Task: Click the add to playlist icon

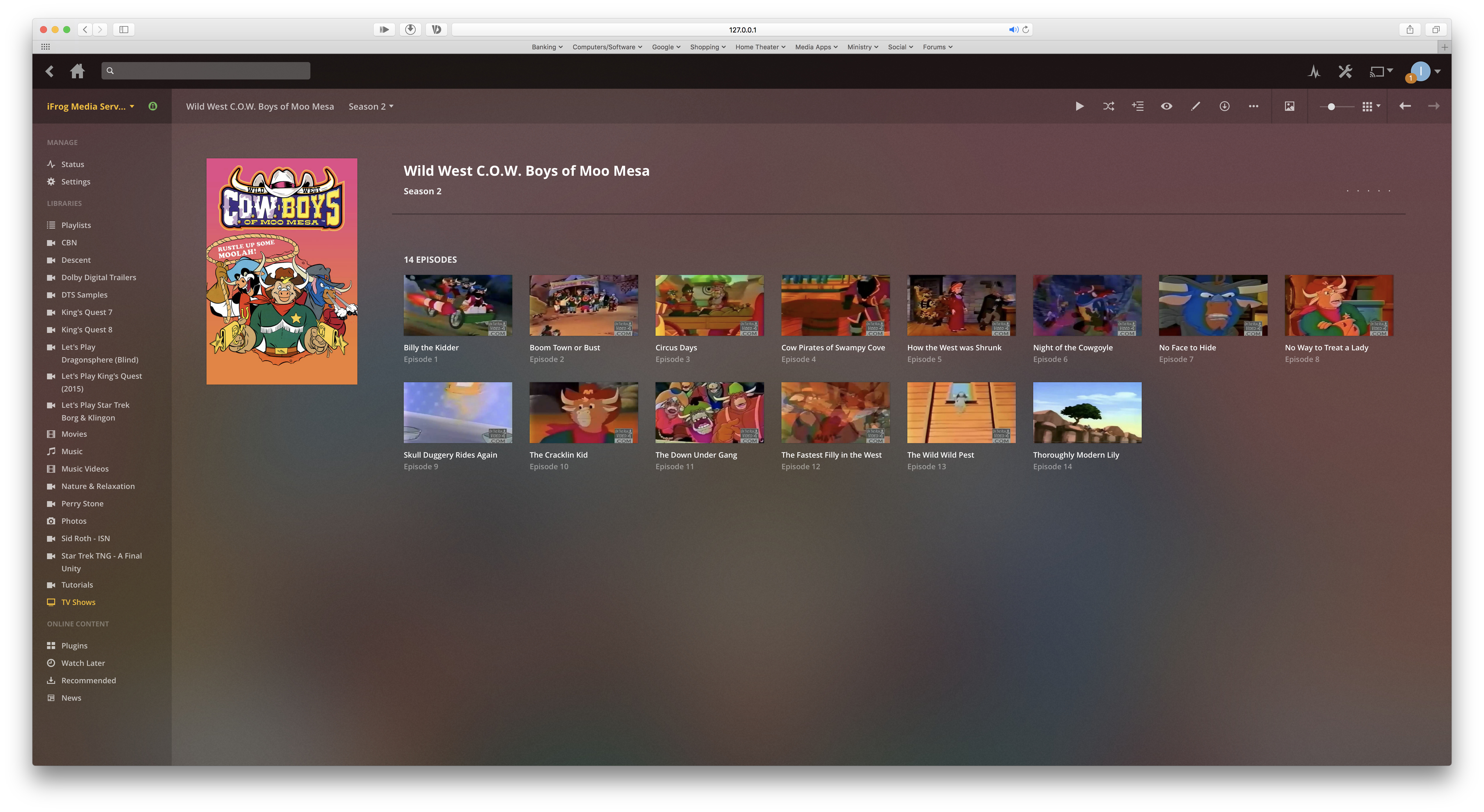Action: (1137, 106)
